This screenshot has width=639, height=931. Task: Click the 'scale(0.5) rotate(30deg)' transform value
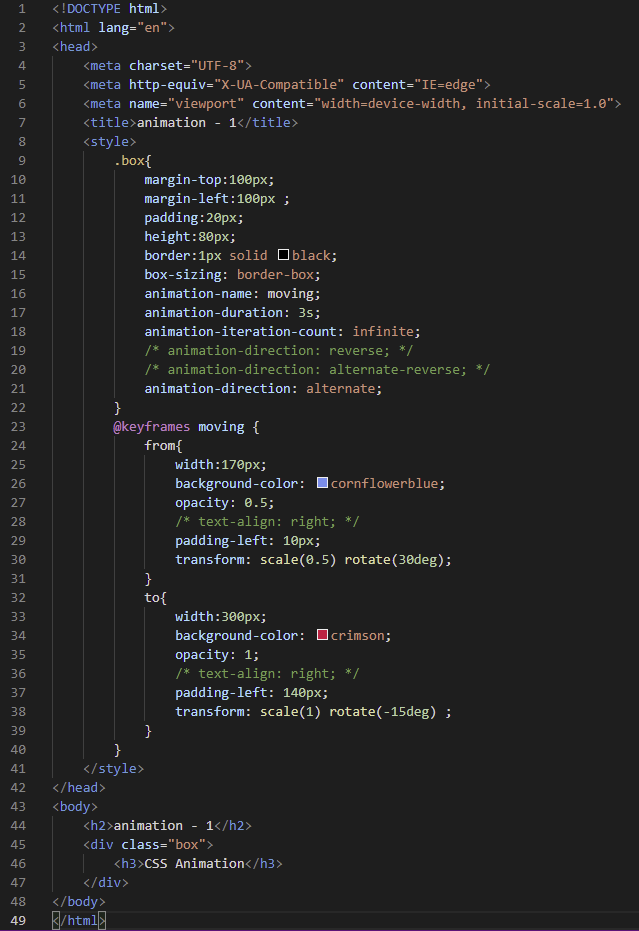tap(352, 559)
